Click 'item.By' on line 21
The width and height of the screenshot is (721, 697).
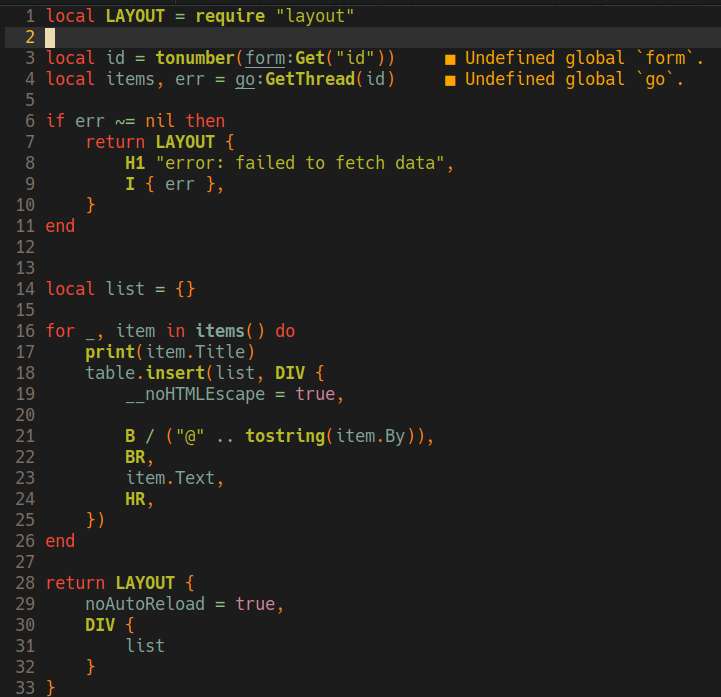point(370,436)
